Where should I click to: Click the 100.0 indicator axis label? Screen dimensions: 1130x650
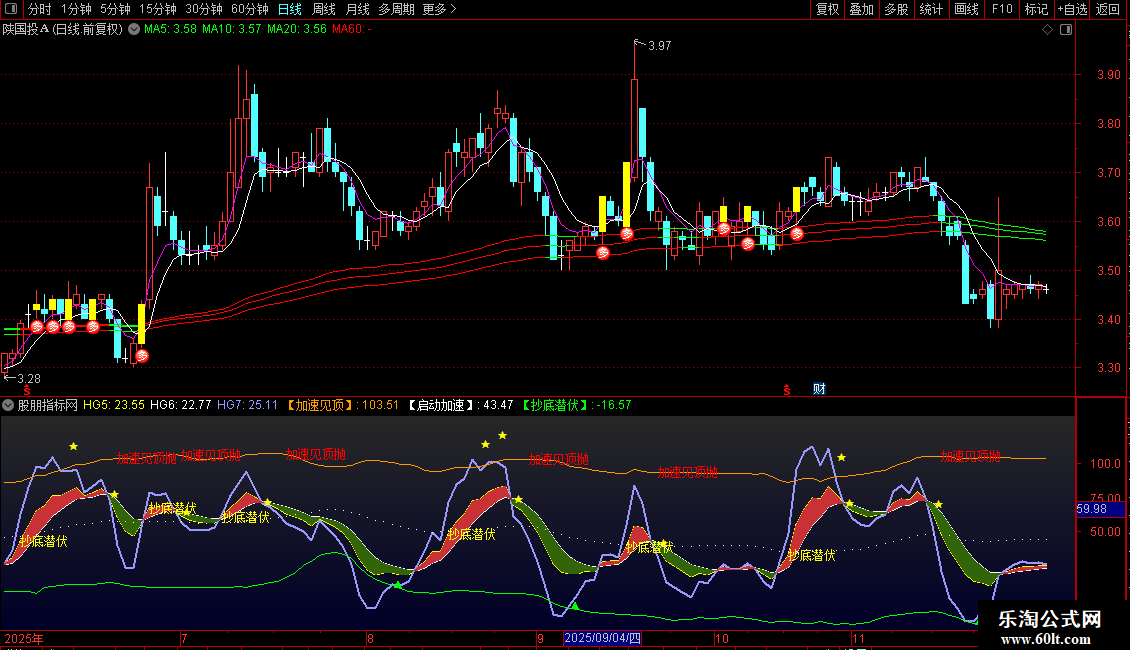tap(1105, 463)
